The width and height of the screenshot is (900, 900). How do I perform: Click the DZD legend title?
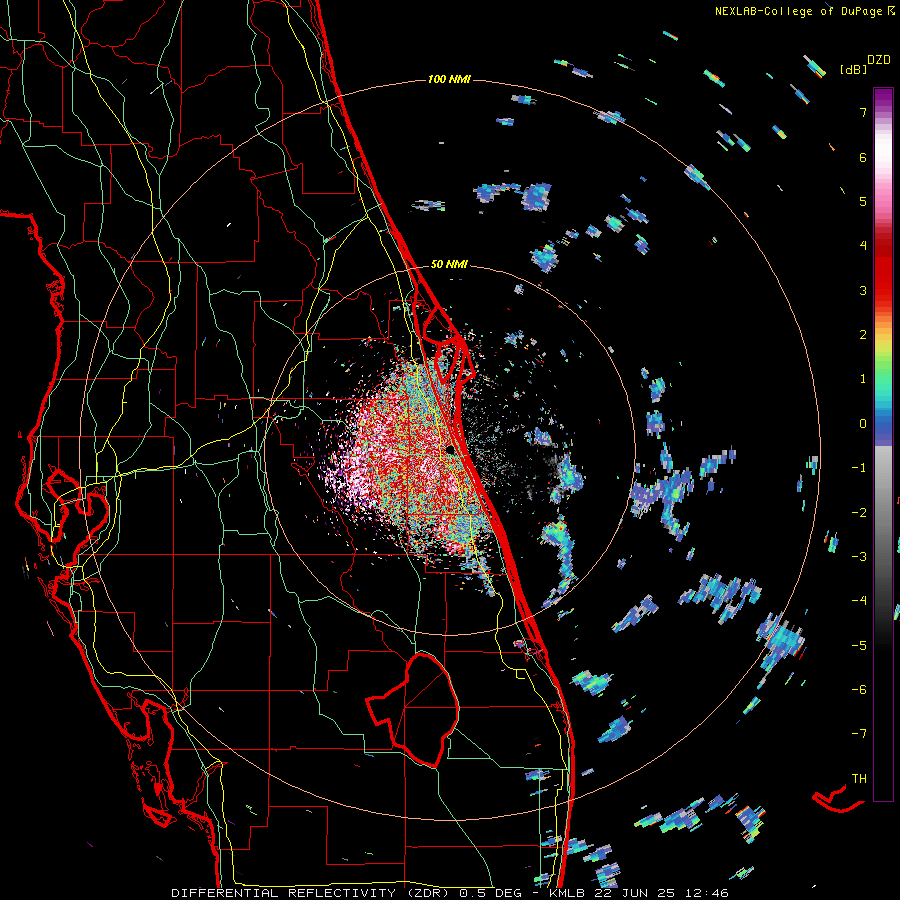pos(879,60)
